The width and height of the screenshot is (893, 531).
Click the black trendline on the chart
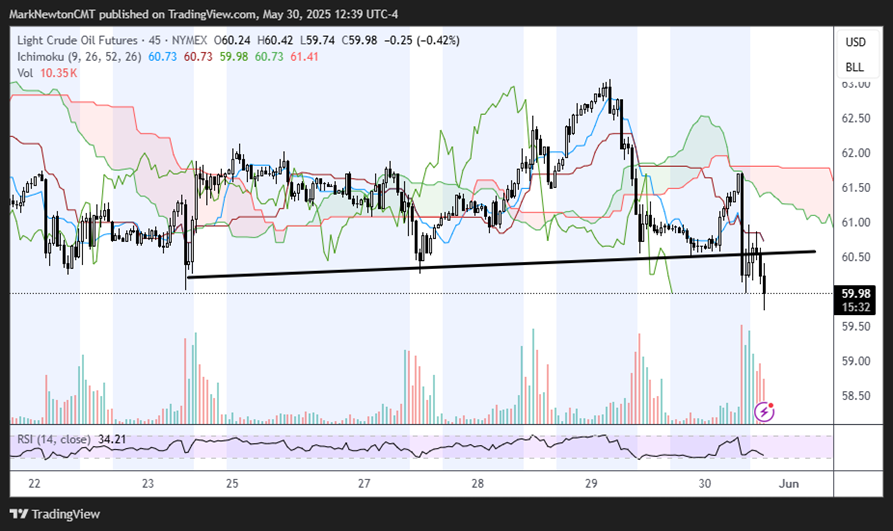(501, 264)
